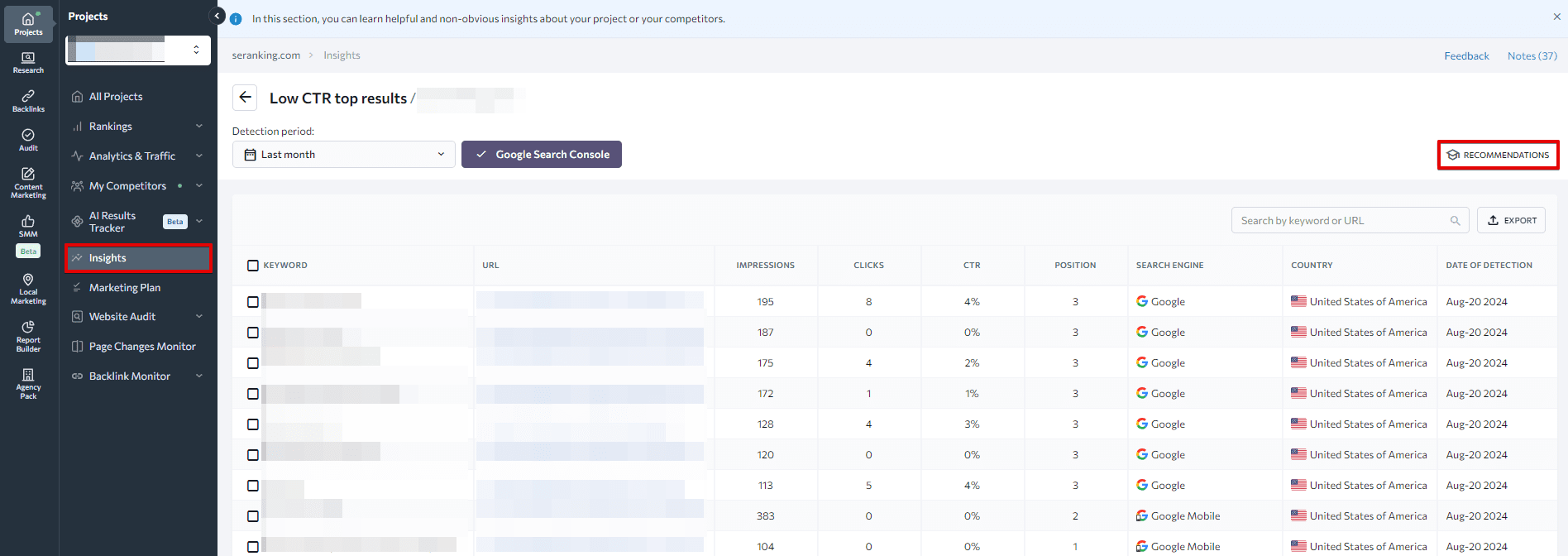
Task: Expand Analytics & Traffic chevron
Action: pos(199,156)
